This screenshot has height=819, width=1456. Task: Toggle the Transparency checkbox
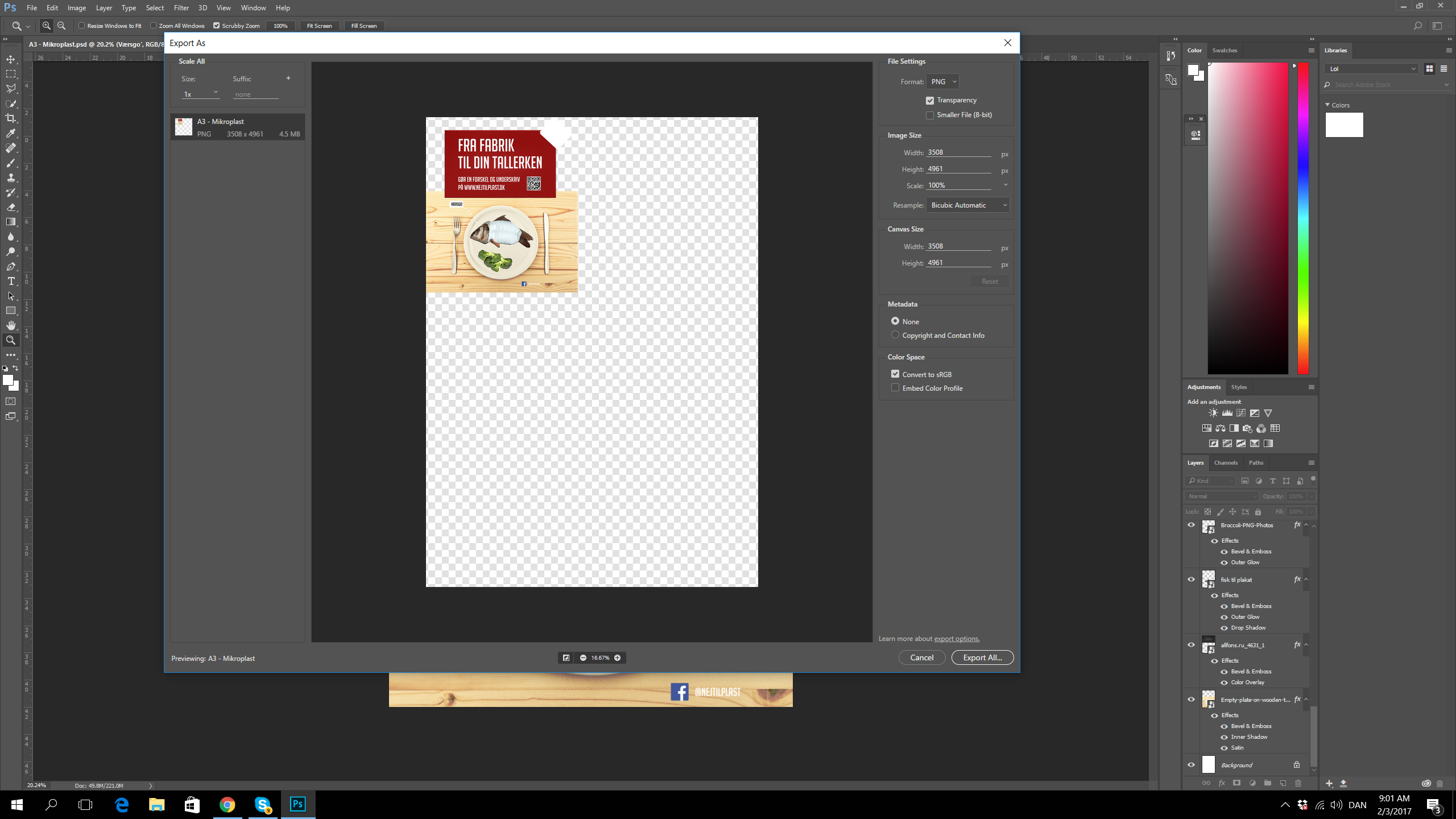point(930,100)
